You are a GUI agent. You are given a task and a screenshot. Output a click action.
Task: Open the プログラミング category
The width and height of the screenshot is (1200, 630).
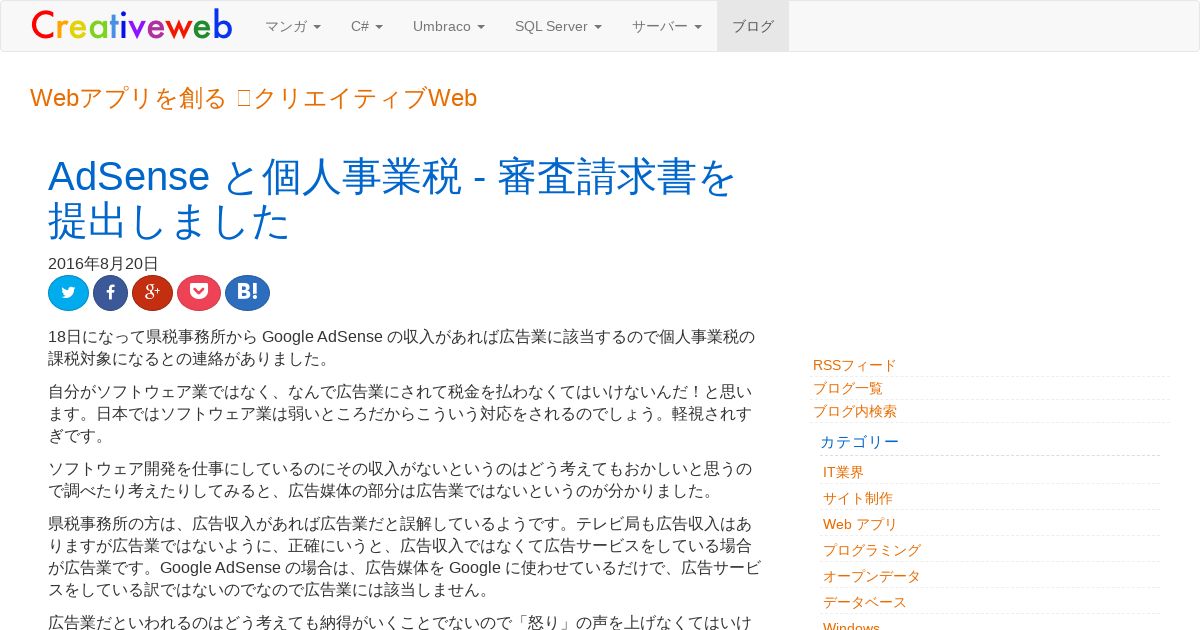tap(872, 550)
